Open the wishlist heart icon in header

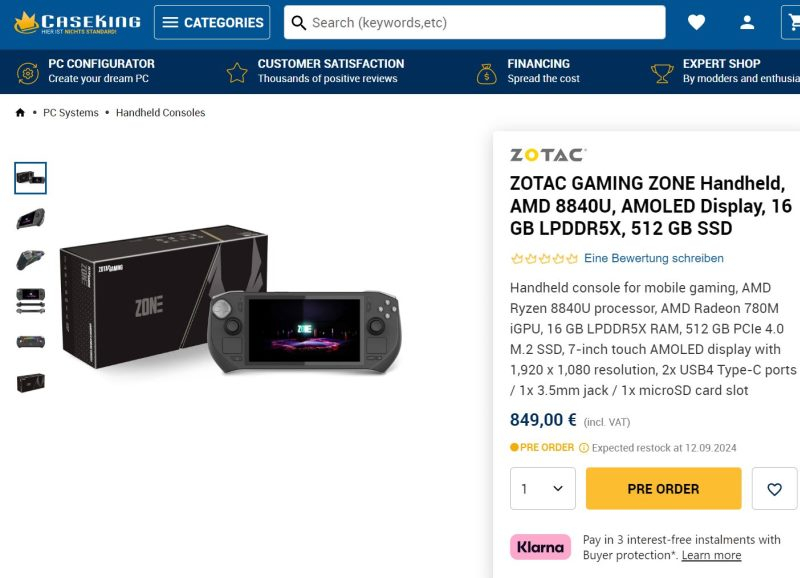click(x=696, y=22)
